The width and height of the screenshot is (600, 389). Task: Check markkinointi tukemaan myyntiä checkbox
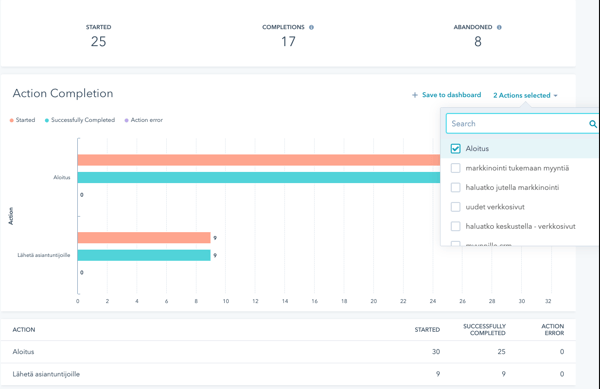(455, 168)
